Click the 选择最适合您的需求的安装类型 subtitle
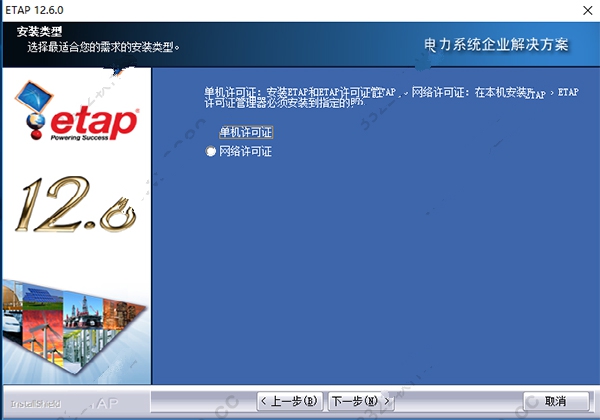This screenshot has height=420, width=600. point(103,47)
